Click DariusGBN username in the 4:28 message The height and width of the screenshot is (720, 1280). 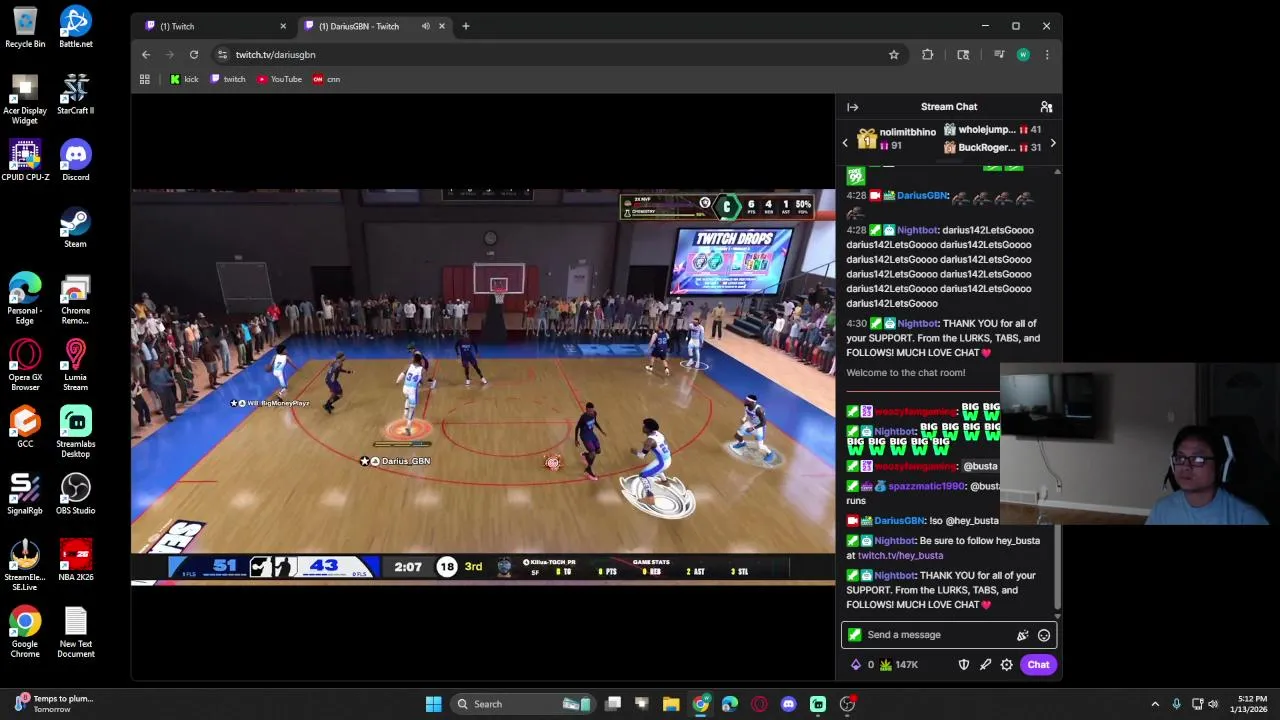[x=921, y=196]
